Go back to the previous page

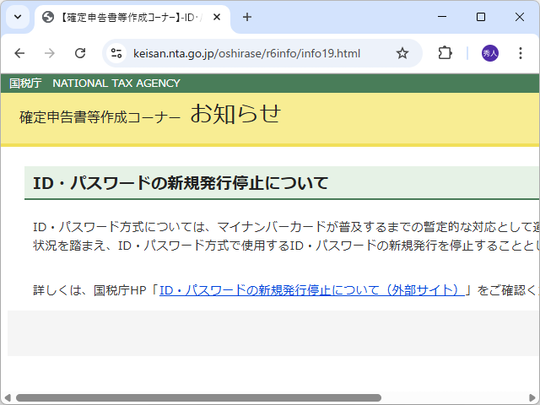pos(20,53)
